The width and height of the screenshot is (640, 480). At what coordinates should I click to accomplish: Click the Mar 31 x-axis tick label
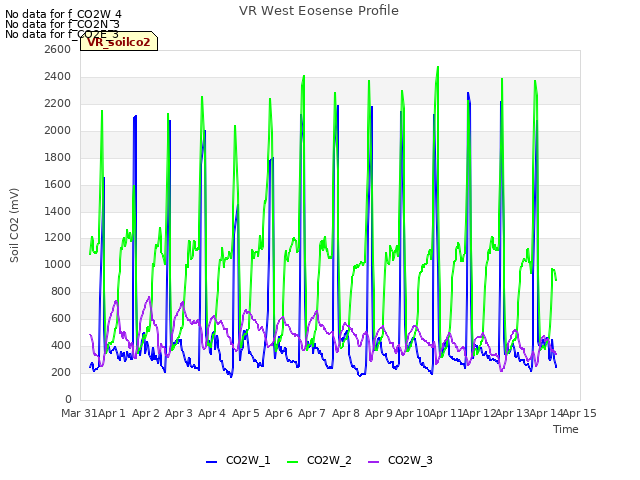[x=79, y=413]
